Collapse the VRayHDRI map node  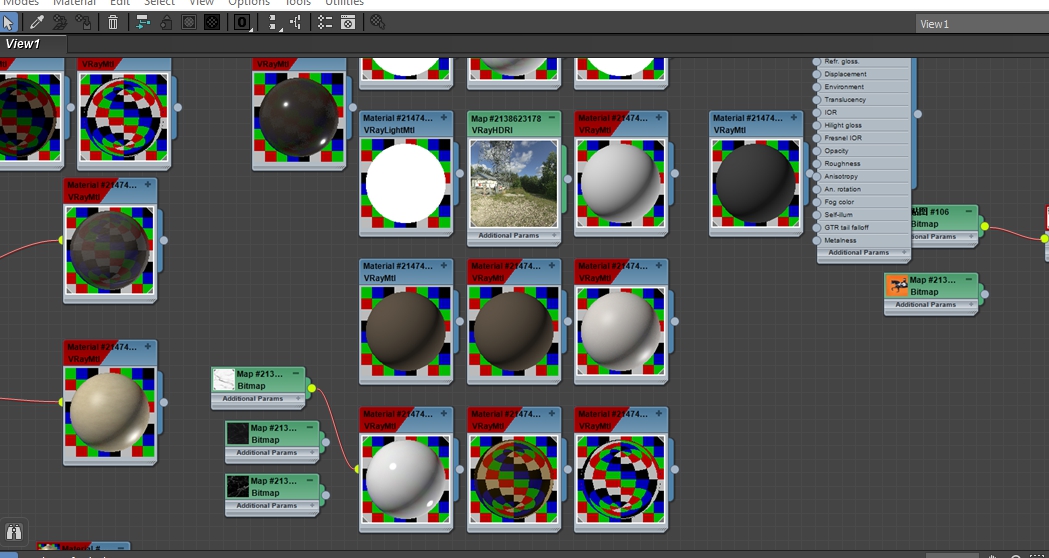[551, 118]
